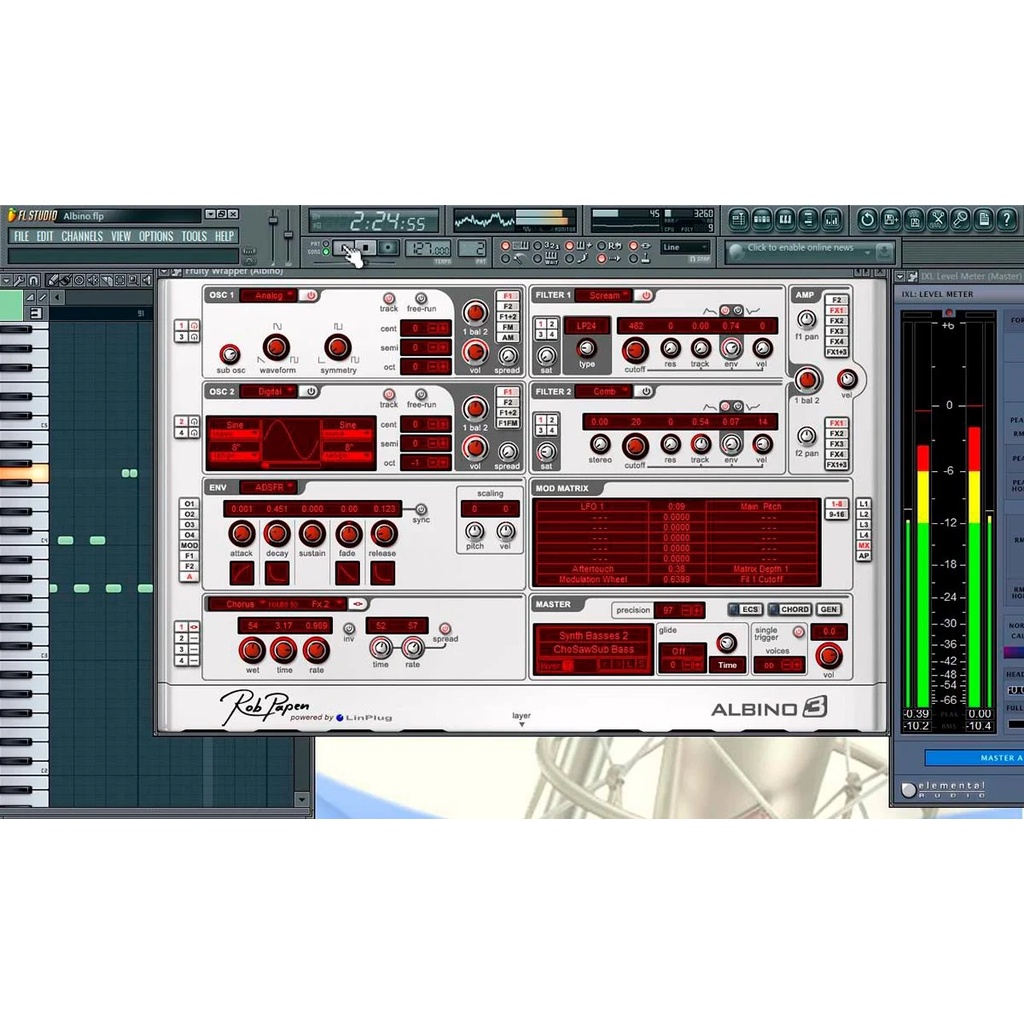Open the piano roll toolbar icon
Screen dimensions: 1024x1024
click(x=785, y=219)
